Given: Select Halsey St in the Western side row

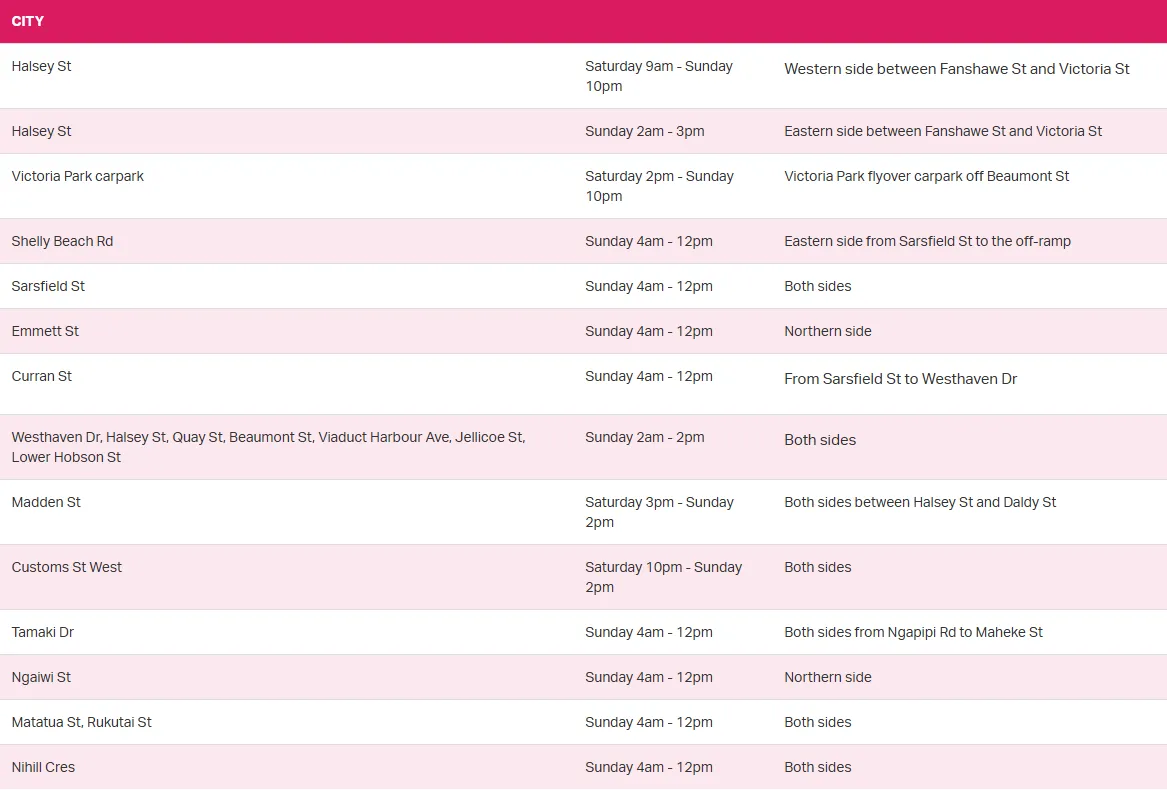Looking at the screenshot, I should [x=41, y=66].
